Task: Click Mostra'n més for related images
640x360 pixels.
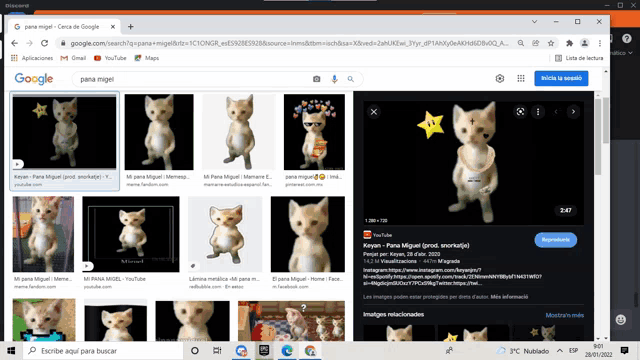Action: [564, 315]
